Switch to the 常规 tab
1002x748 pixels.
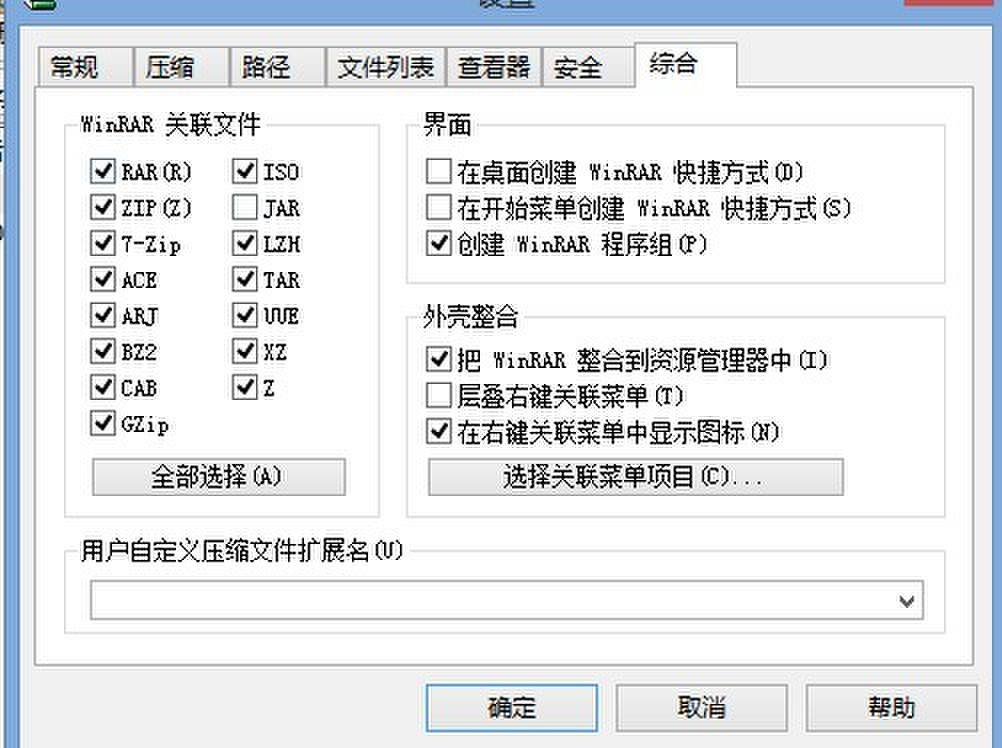pyautogui.click(x=78, y=66)
